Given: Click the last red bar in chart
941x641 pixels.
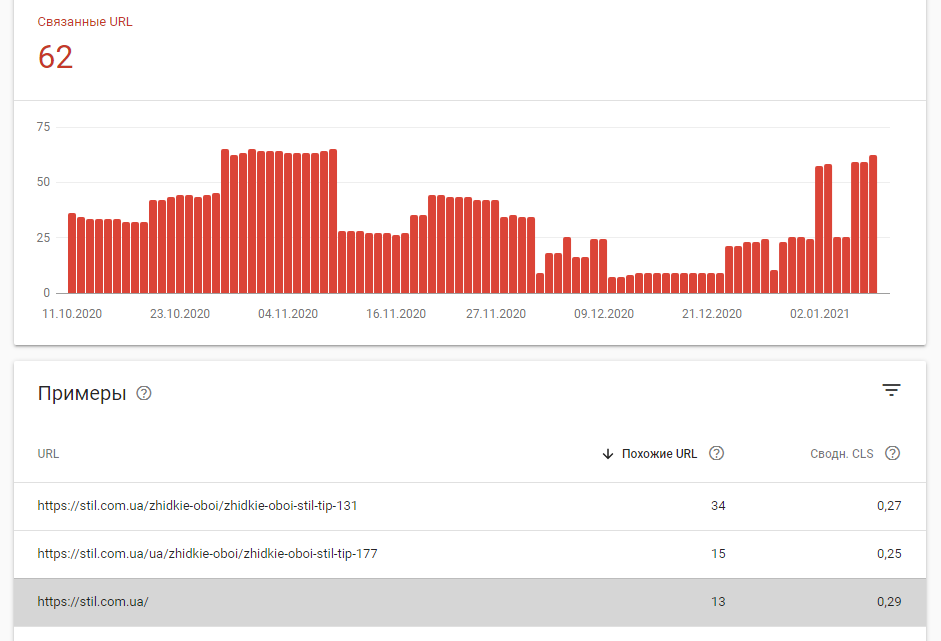Looking at the screenshot, I should (x=873, y=224).
